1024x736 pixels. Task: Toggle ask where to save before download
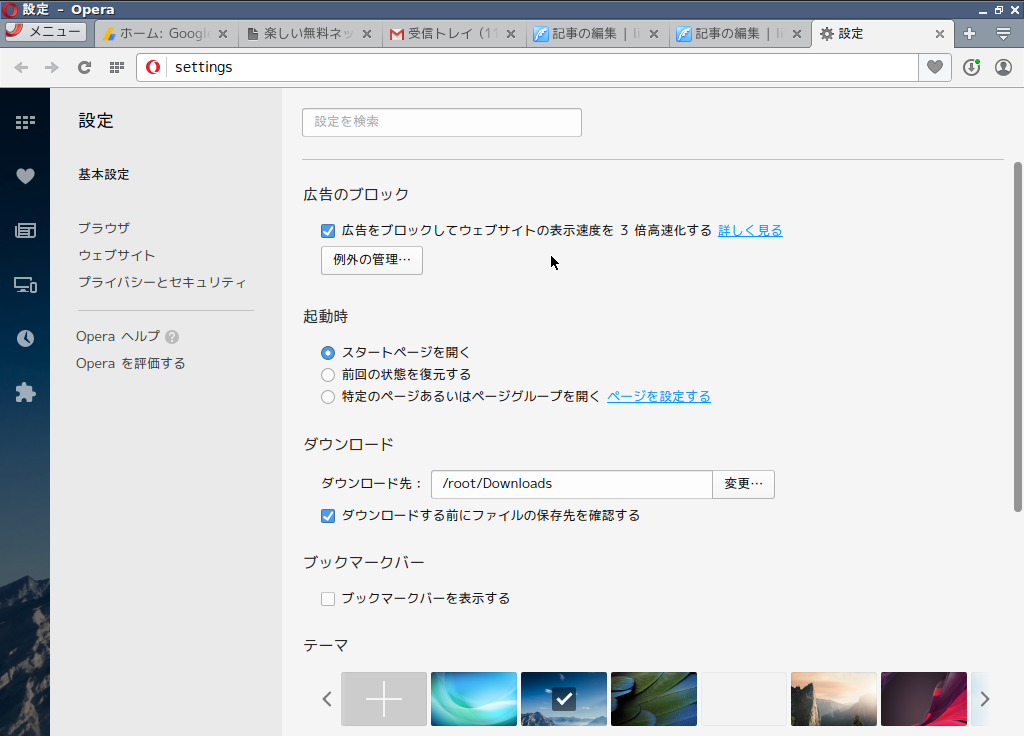[328, 516]
